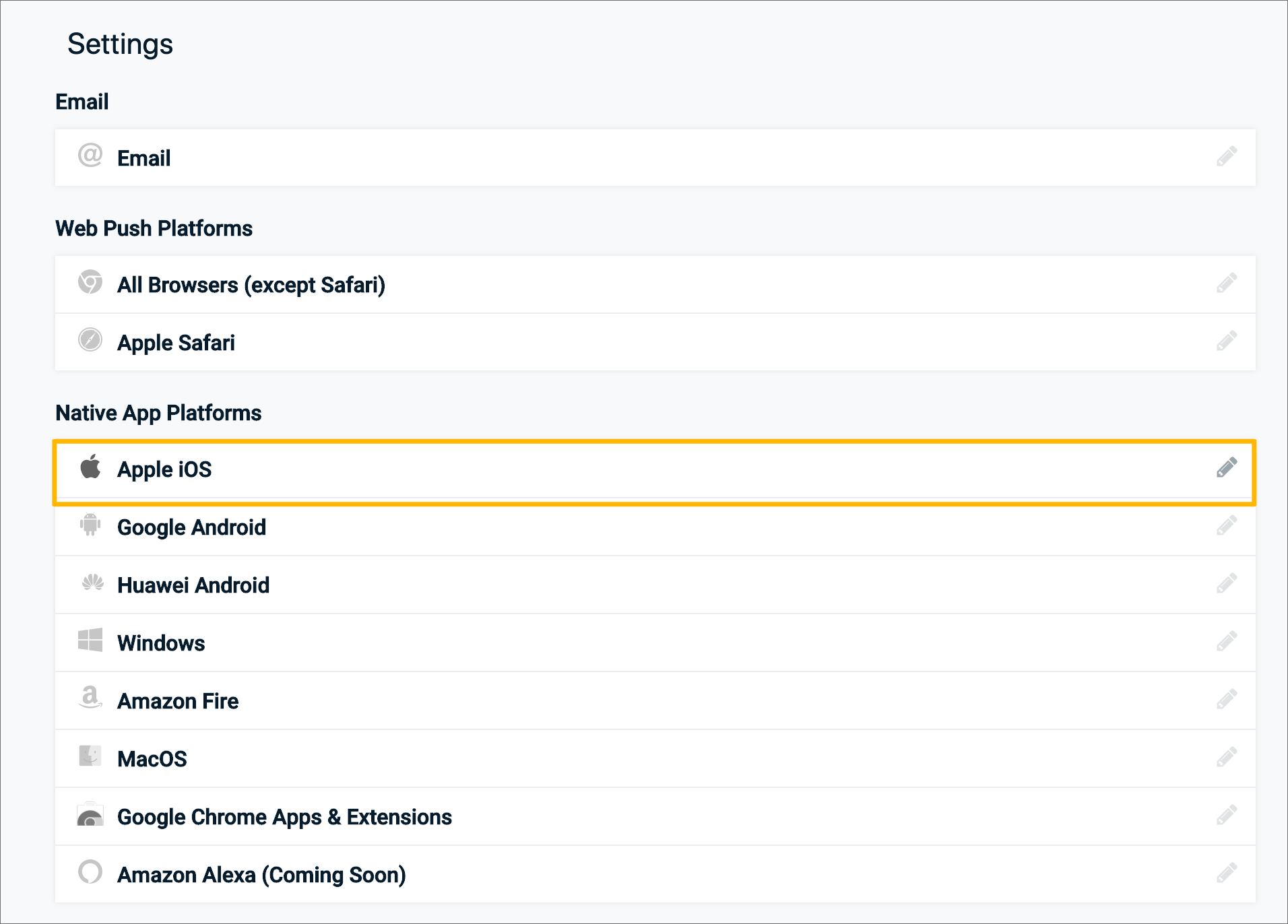The width and height of the screenshot is (1288, 924).
Task: Open Google Chrome Apps & Extensions
Action: (x=655, y=817)
